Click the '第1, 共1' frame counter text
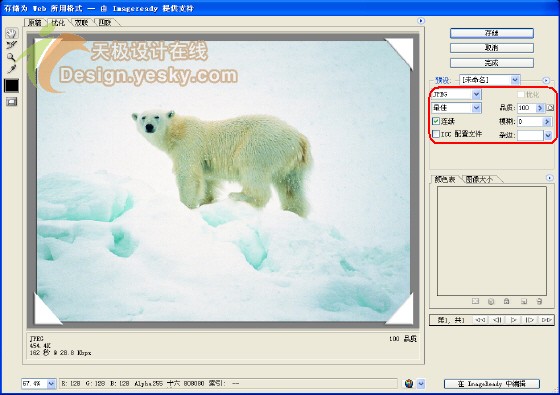Viewport: 560px width, 395px height. coord(451,320)
